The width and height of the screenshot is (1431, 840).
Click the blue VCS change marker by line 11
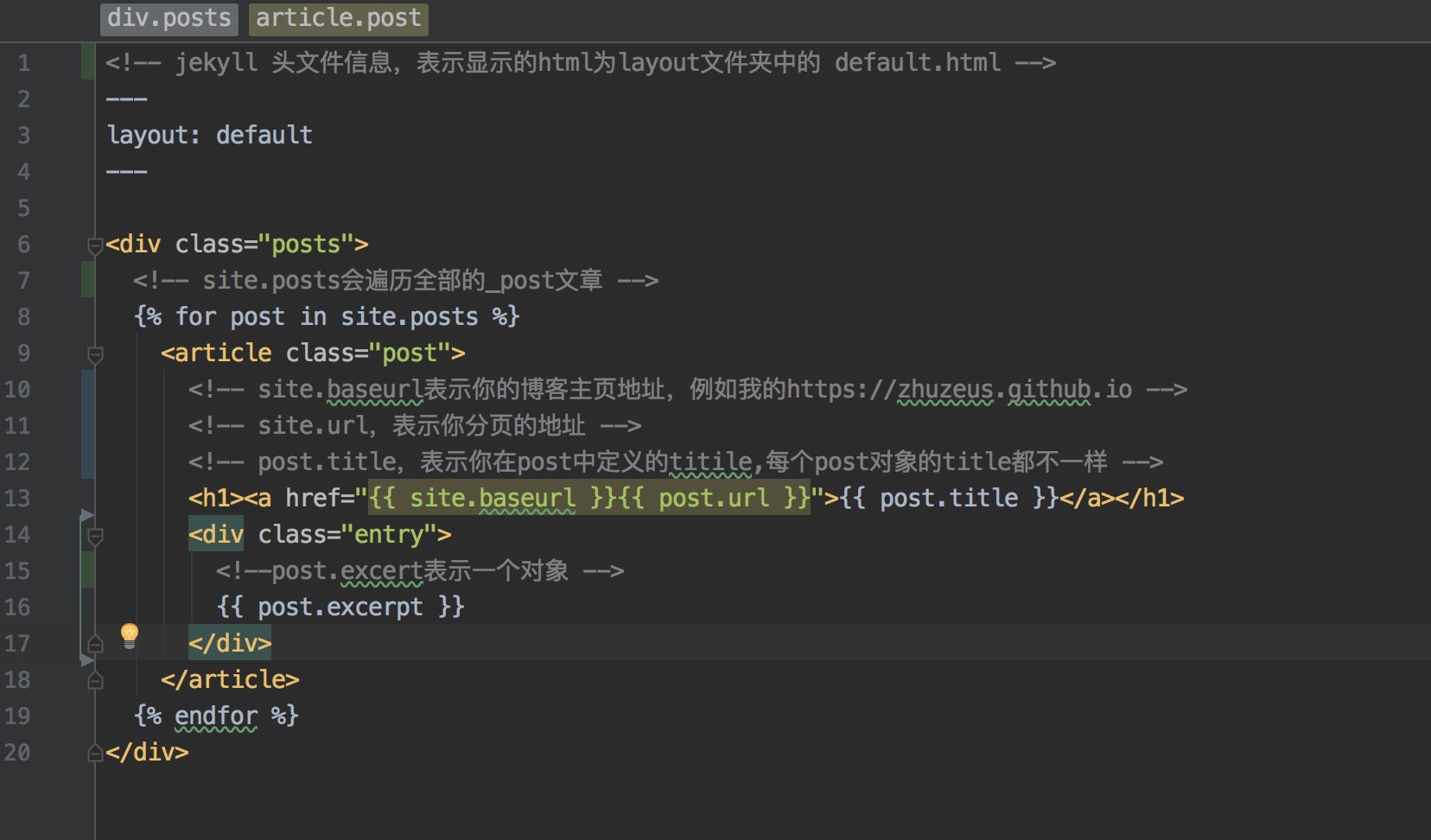coord(87,424)
